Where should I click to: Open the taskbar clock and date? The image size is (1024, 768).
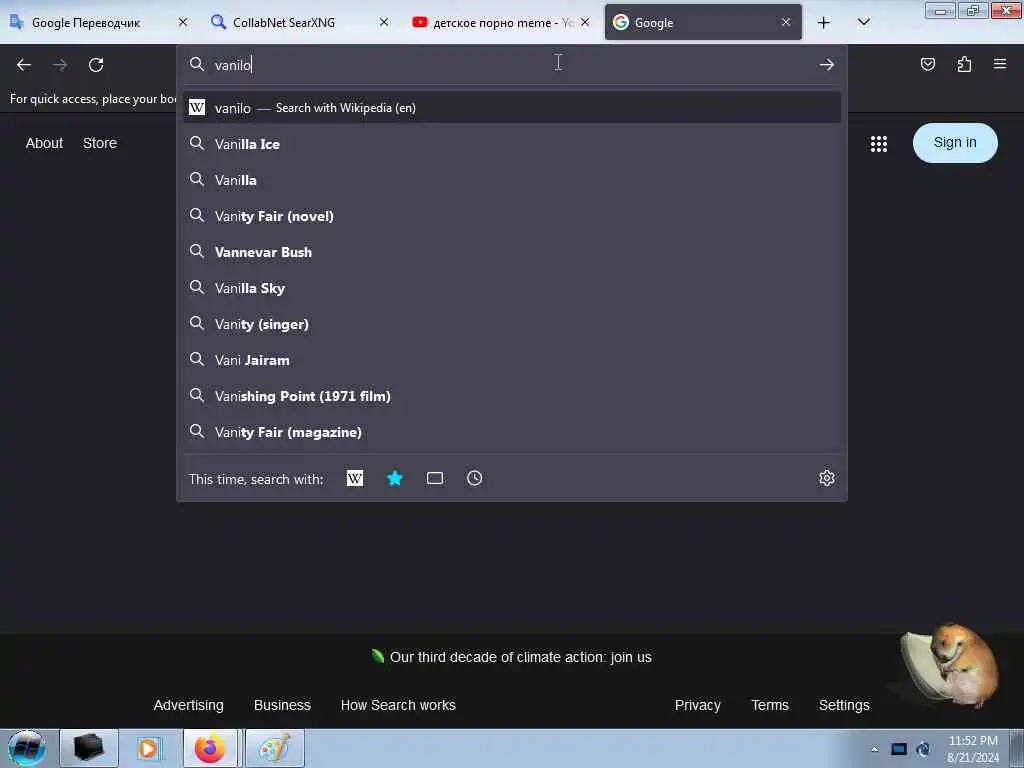click(x=973, y=749)
